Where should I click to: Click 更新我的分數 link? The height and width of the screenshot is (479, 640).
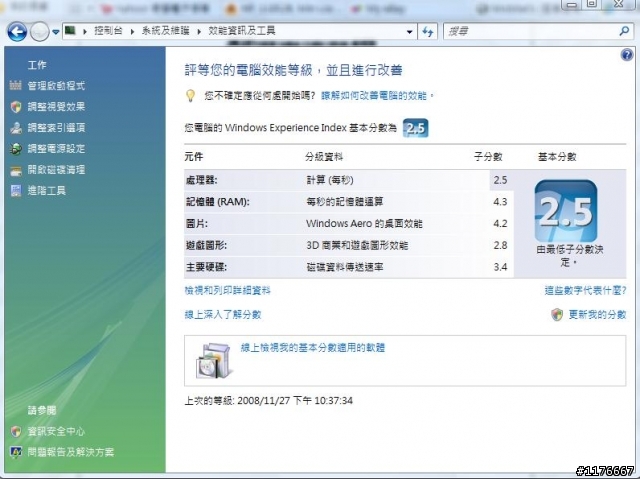597,315
